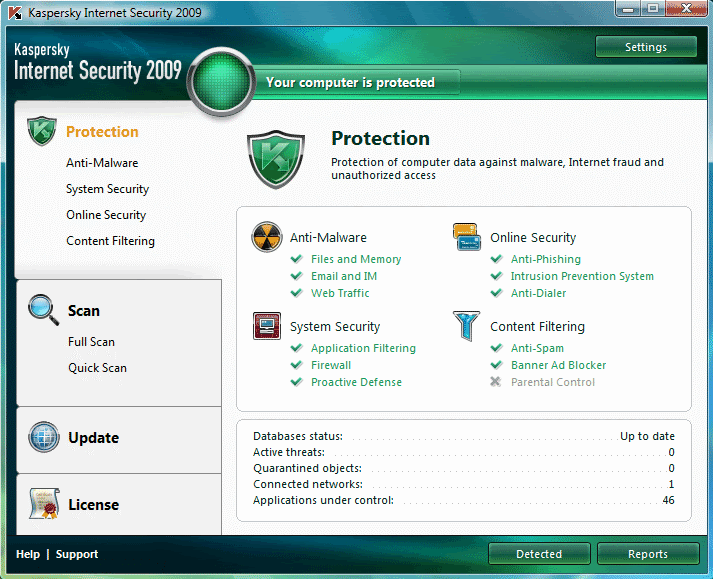
Task: Start Full Scan from the sidebar
Action: pos(91,342)
